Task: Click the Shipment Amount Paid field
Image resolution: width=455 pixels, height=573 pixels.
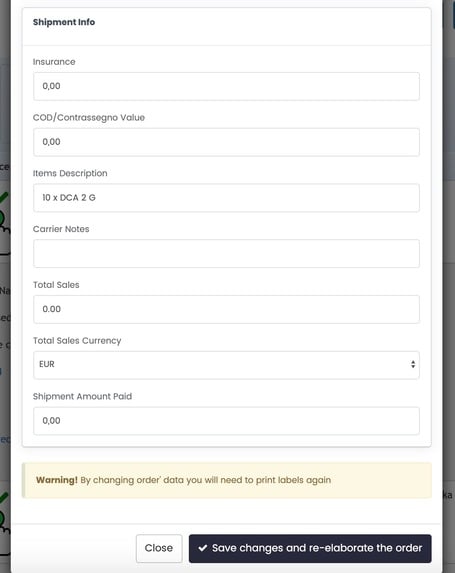Action: [226, 421]
